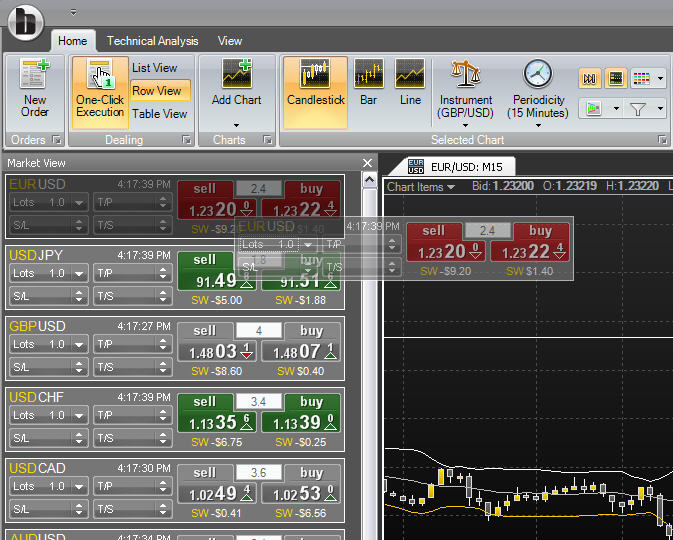This screenshot has width=673, height=540.
Task: Select List View layout
Action: [155, 68]
